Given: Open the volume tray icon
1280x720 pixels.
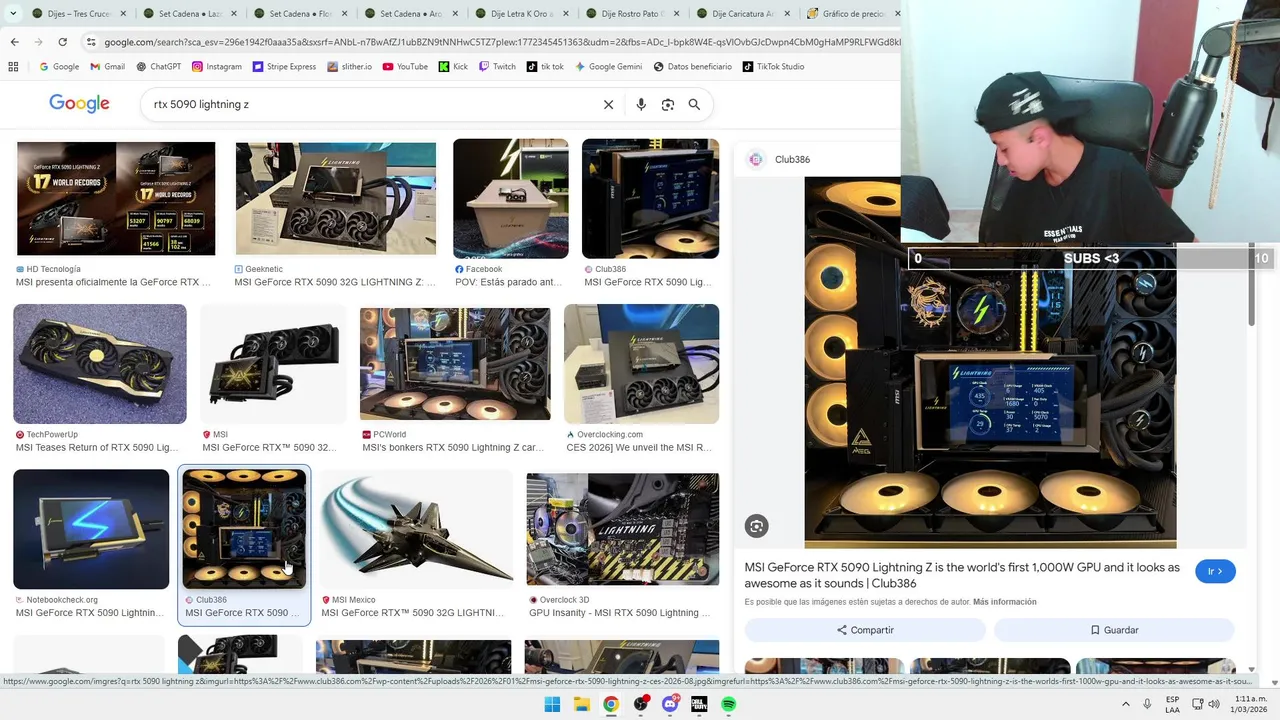Looking at the screenshot, I should (x=1214, y=704).
